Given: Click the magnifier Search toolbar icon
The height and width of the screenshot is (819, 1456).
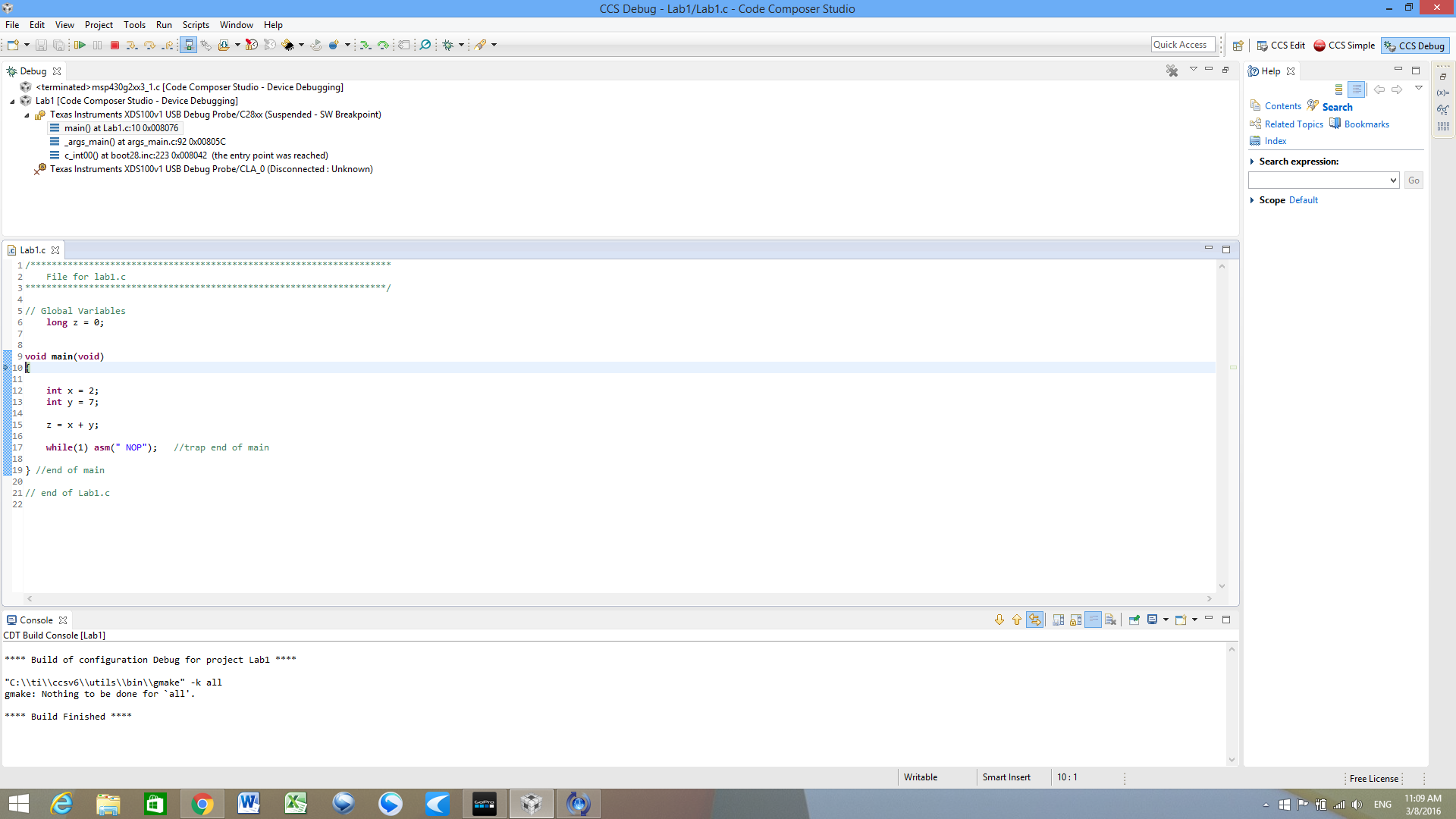Looking at the screenshot, I should 425,45.
